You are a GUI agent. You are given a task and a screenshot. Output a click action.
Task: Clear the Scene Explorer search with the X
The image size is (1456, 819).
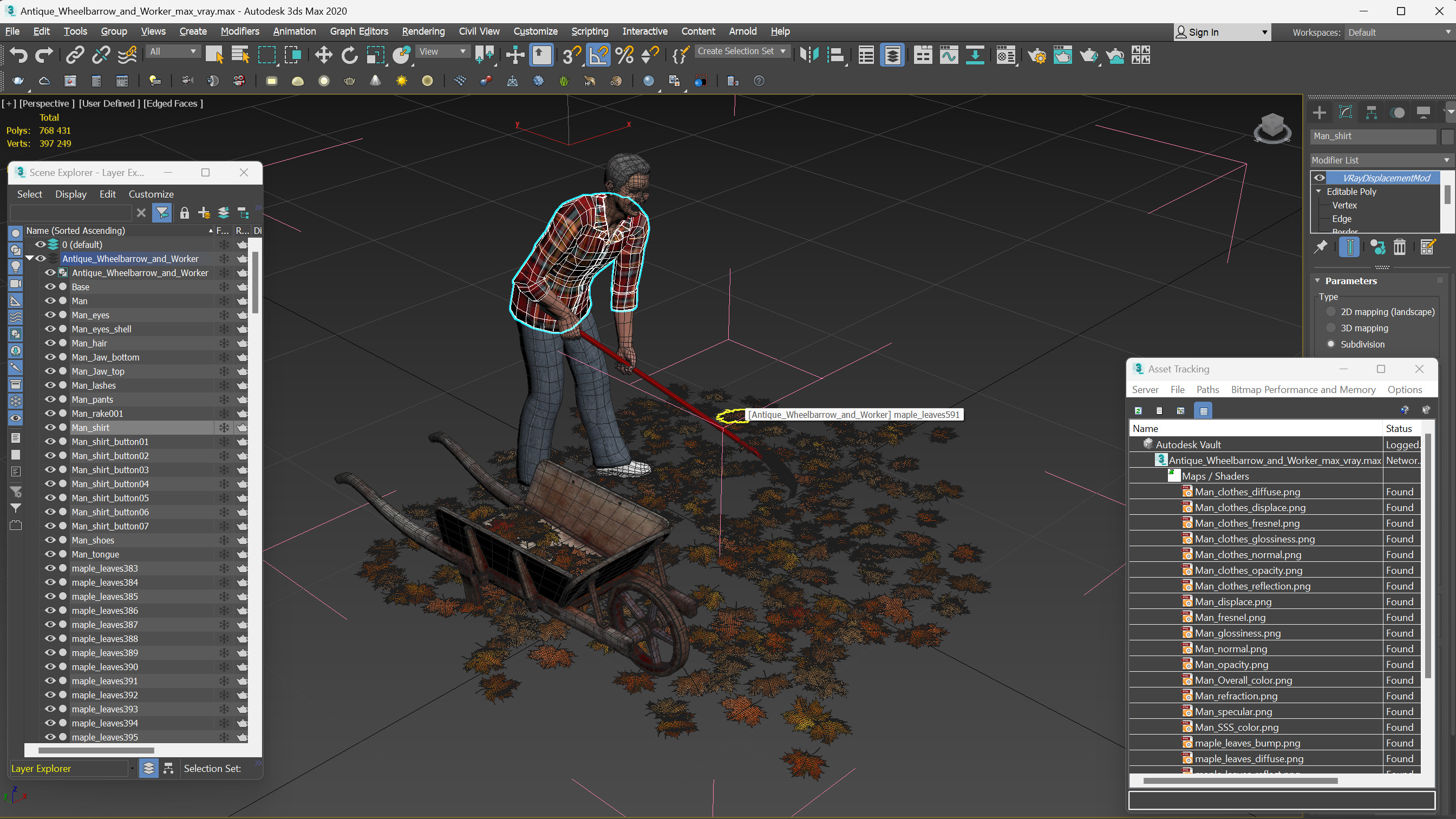click(141, 213)
